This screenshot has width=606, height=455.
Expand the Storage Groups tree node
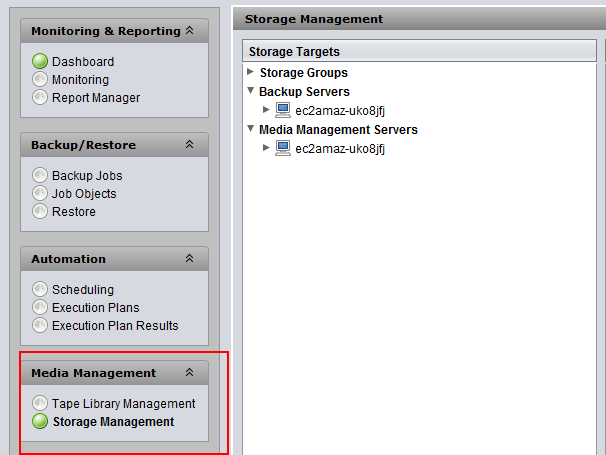pos(250,72)
